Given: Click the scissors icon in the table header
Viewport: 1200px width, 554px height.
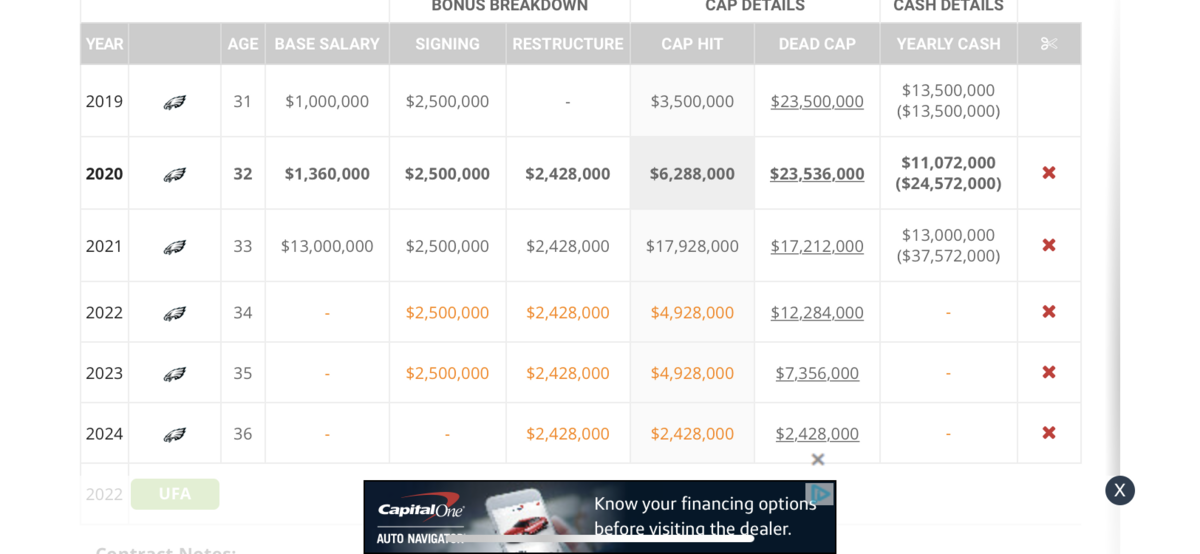Looking at the screenshot, I should click(1049, 44).
